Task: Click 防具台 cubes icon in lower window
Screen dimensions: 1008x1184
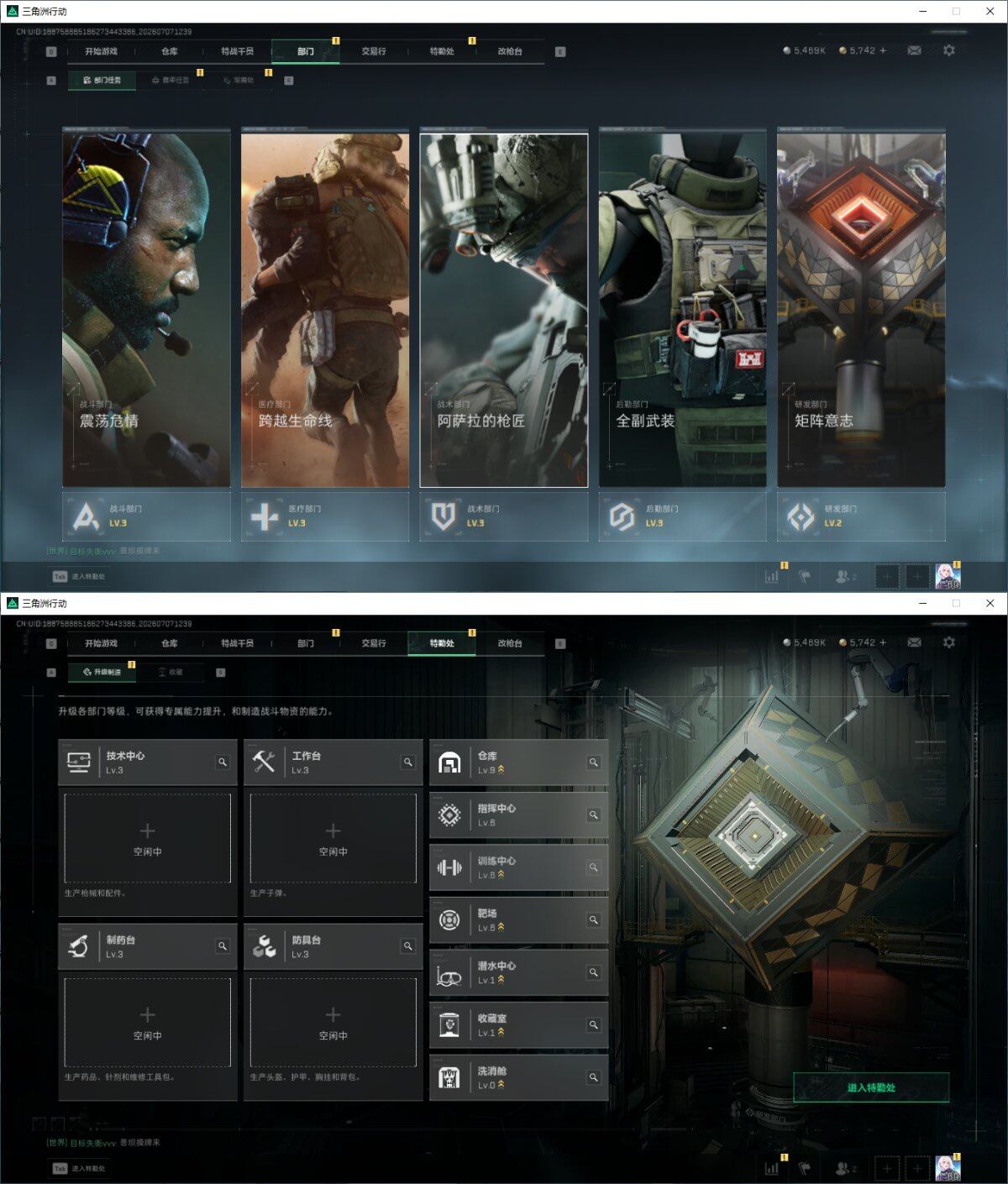Action: 265,946
